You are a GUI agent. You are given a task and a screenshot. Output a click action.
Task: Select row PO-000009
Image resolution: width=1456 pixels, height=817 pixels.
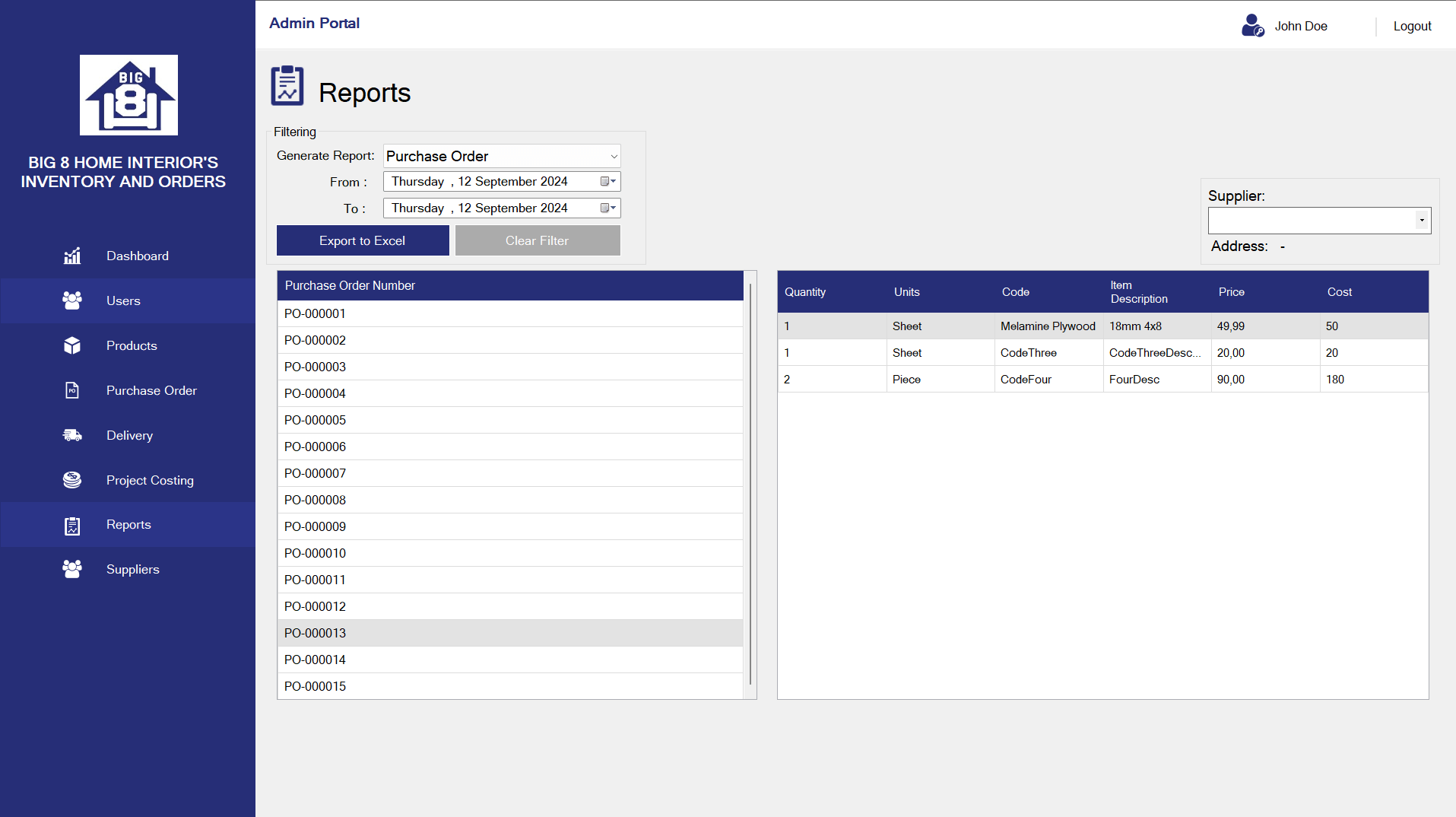coord(510,526)
